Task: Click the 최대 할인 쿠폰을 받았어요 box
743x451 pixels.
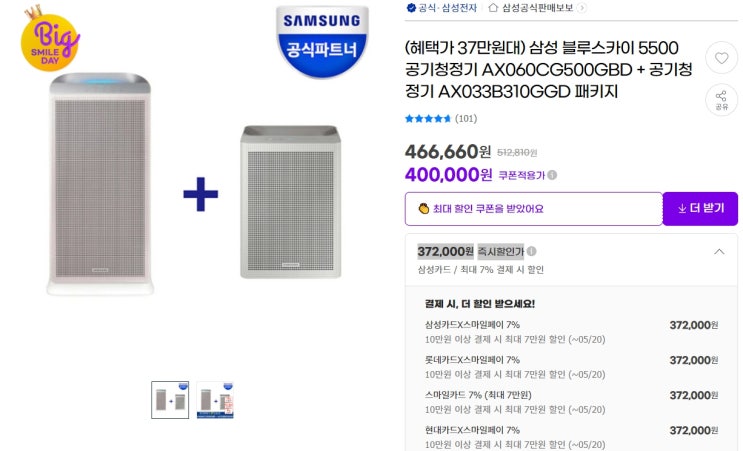Action: pos(533,208)
